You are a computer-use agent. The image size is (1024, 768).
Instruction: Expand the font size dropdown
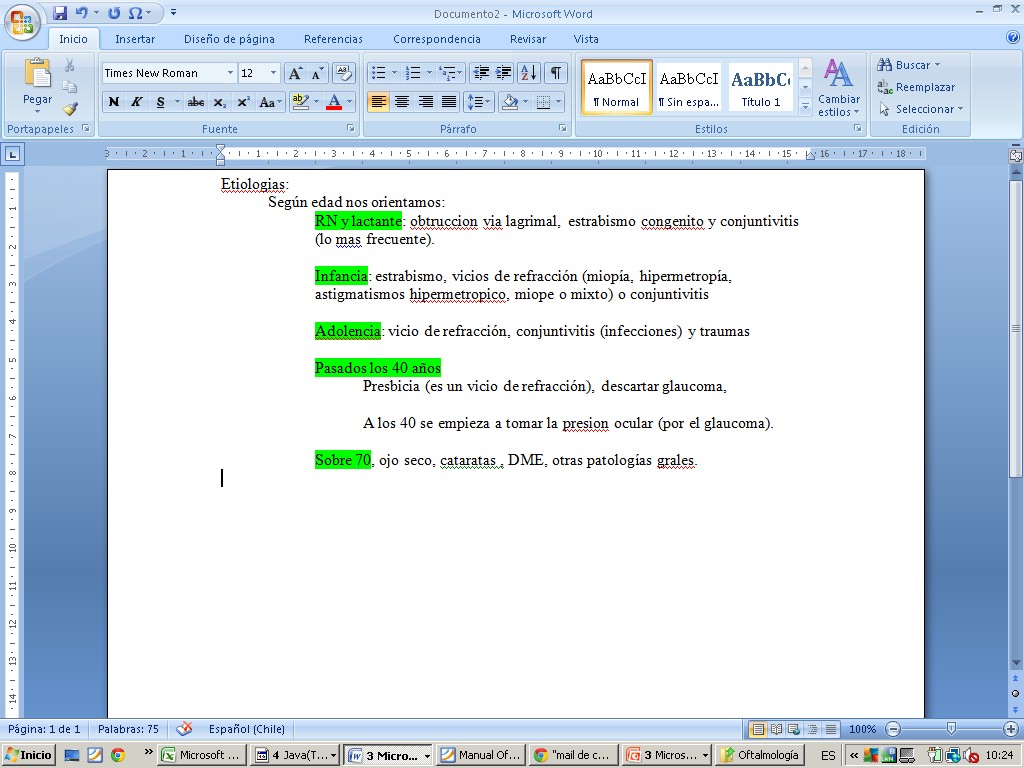[274, 73]
